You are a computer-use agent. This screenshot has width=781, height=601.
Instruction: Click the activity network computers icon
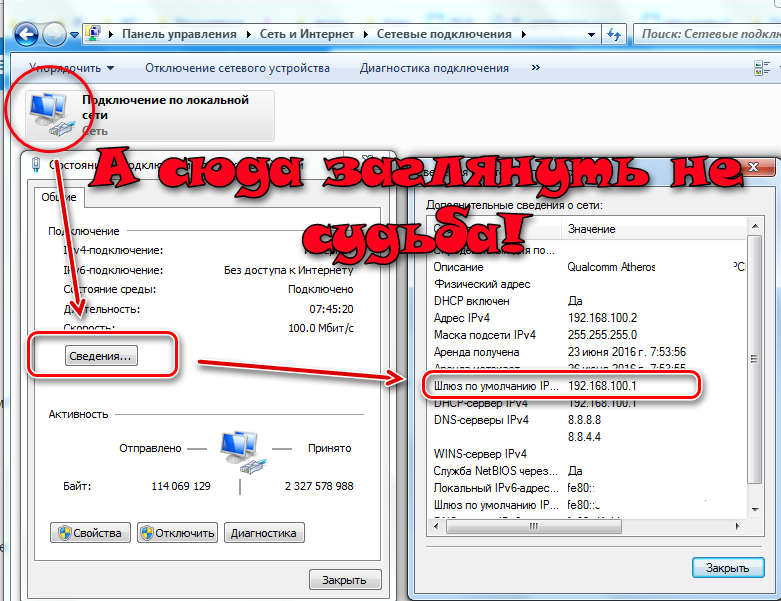pos(239,454)
